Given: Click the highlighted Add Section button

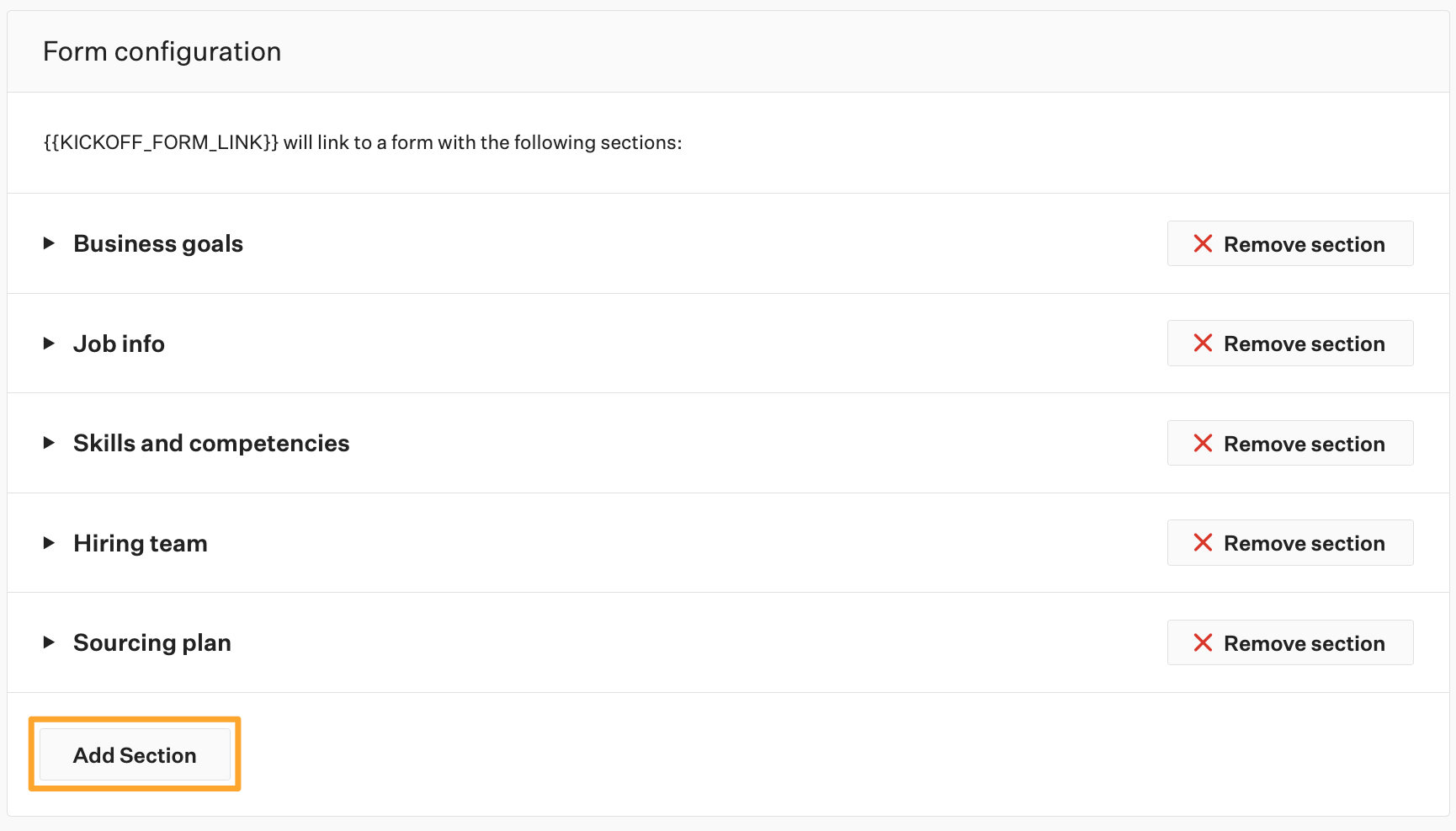Looking at the screenshot, I should pyautogui.click(x=135, y=754).
